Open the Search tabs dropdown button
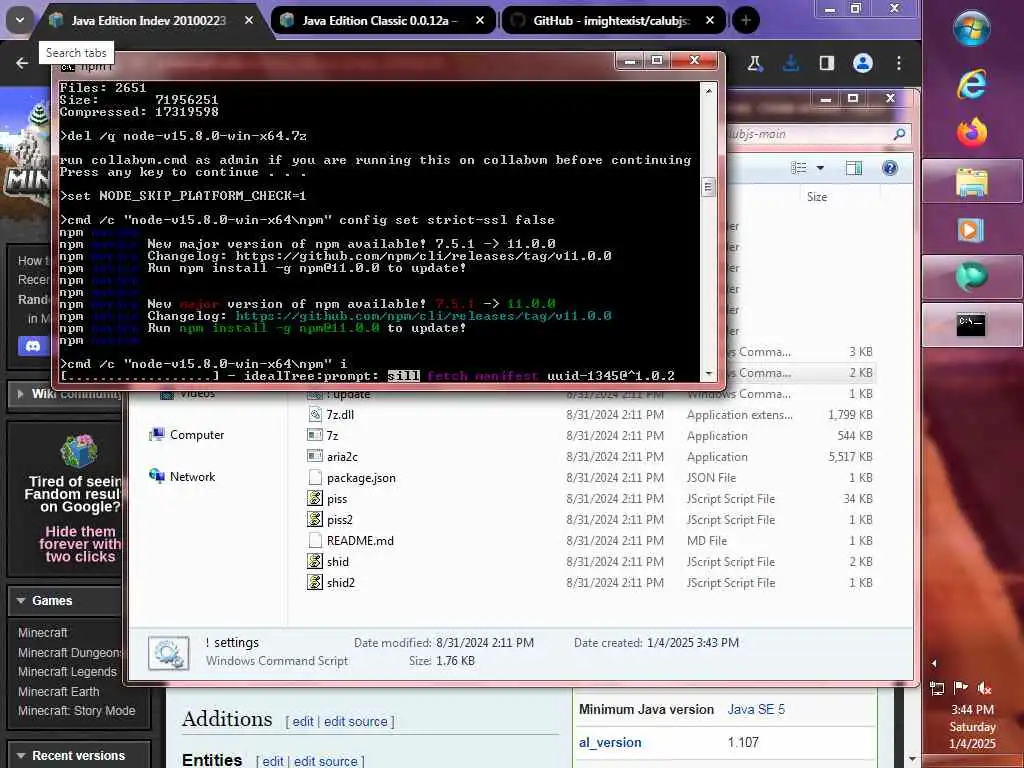 coord(20,20)
